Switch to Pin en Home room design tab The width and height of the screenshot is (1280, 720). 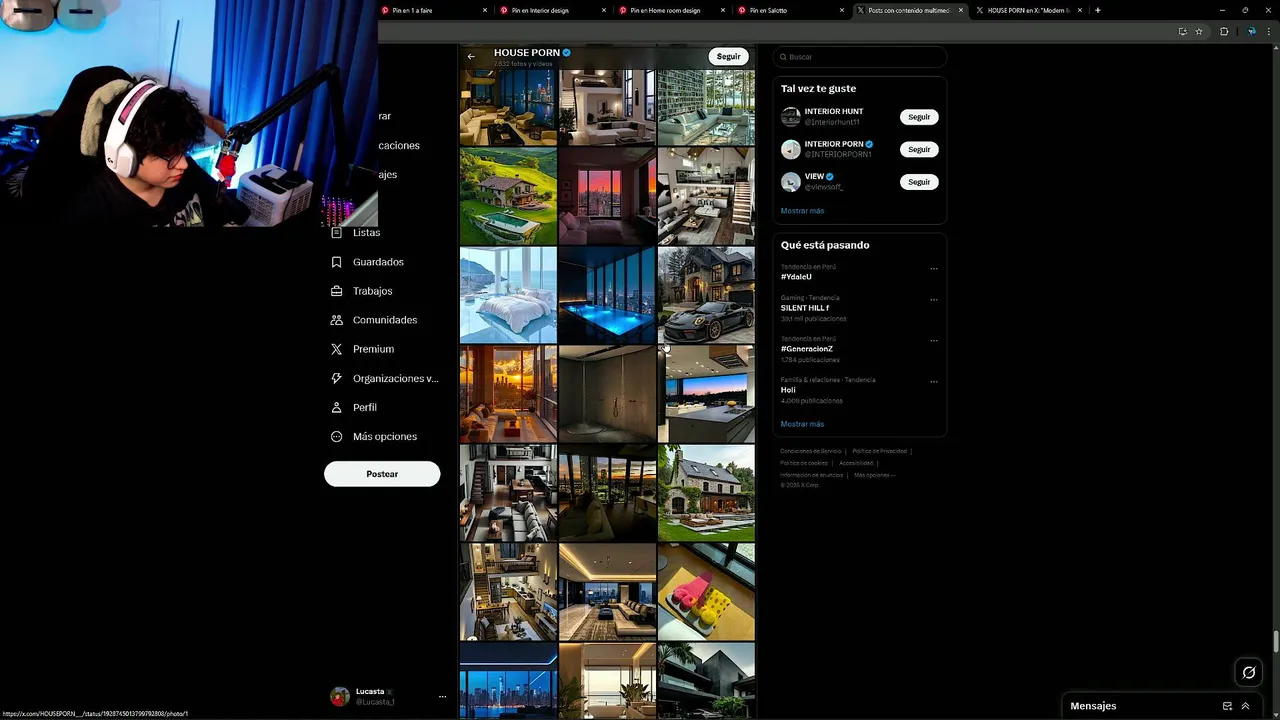[672, 10]
